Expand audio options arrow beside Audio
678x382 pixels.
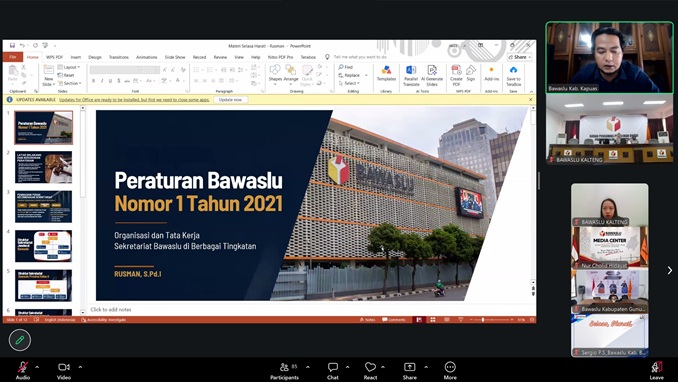tap(37, 367)
